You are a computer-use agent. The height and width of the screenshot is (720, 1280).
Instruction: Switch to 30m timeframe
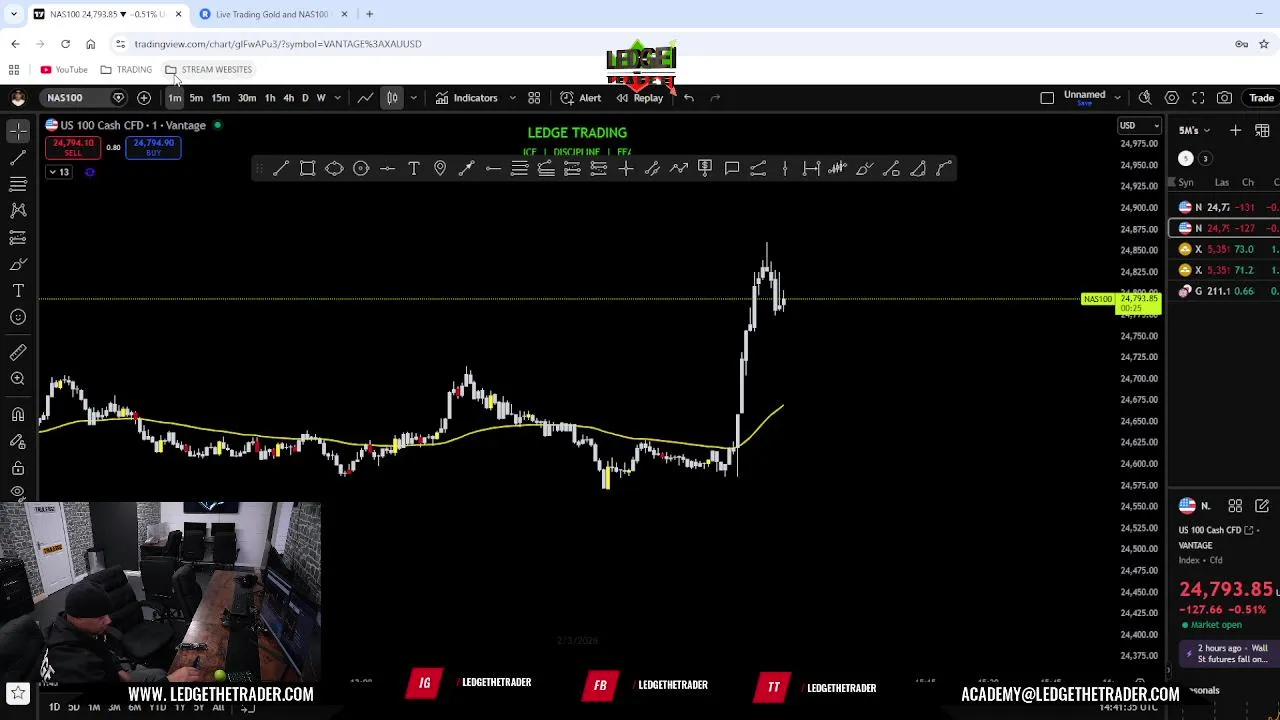click(x=246, y=98)
